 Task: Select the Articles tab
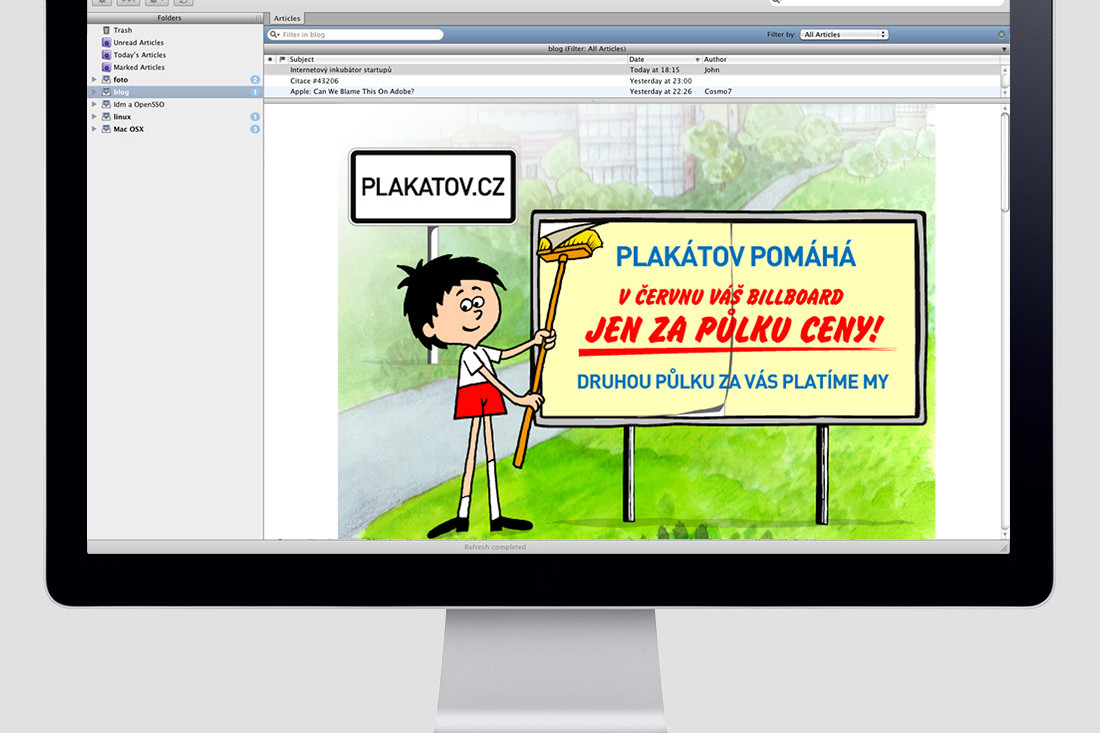287,18
